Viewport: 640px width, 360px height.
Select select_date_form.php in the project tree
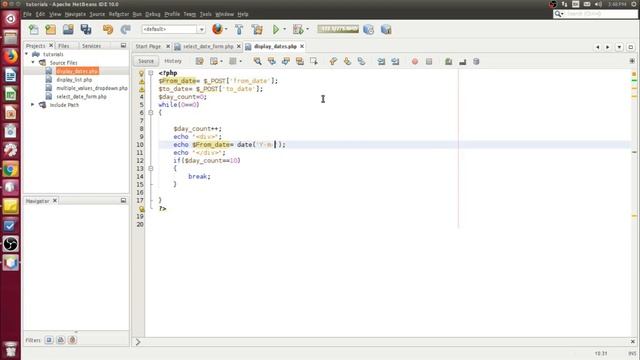coord(81,97)
